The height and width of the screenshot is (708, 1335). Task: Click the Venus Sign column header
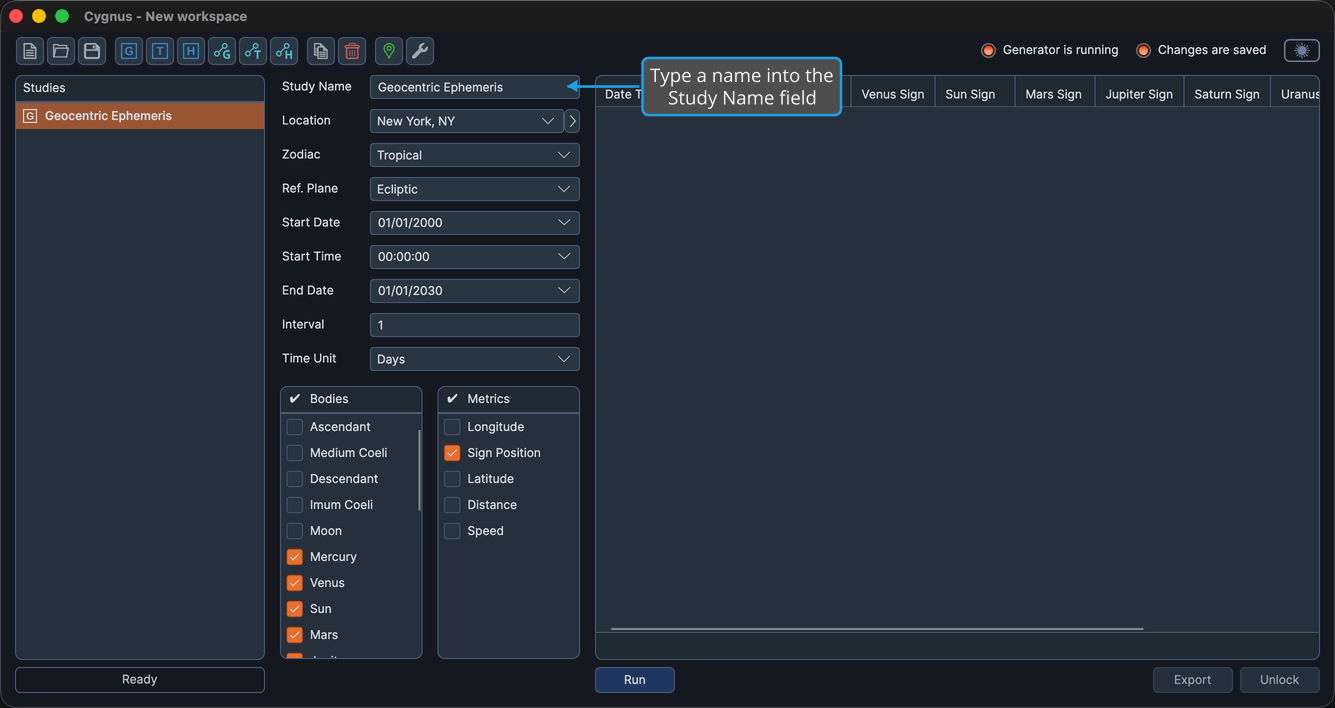point(893,94)
